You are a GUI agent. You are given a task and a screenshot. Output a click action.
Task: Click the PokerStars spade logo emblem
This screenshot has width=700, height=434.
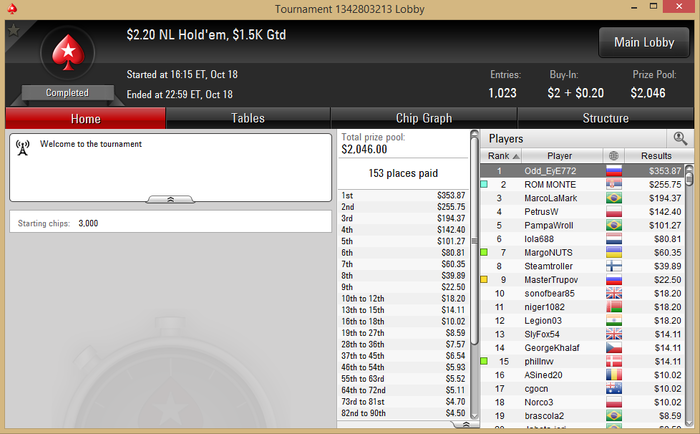click(68, 53)
